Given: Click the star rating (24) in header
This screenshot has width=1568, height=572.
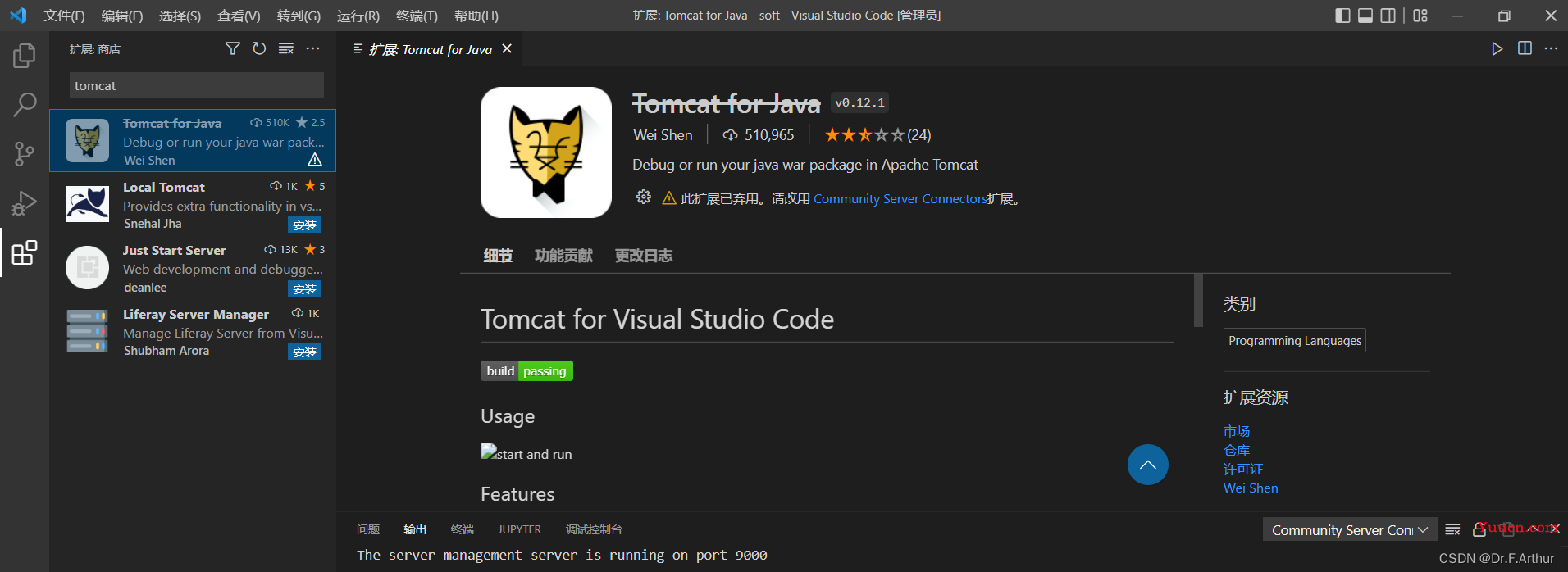Looking at the screenshot, I should 877,135.
